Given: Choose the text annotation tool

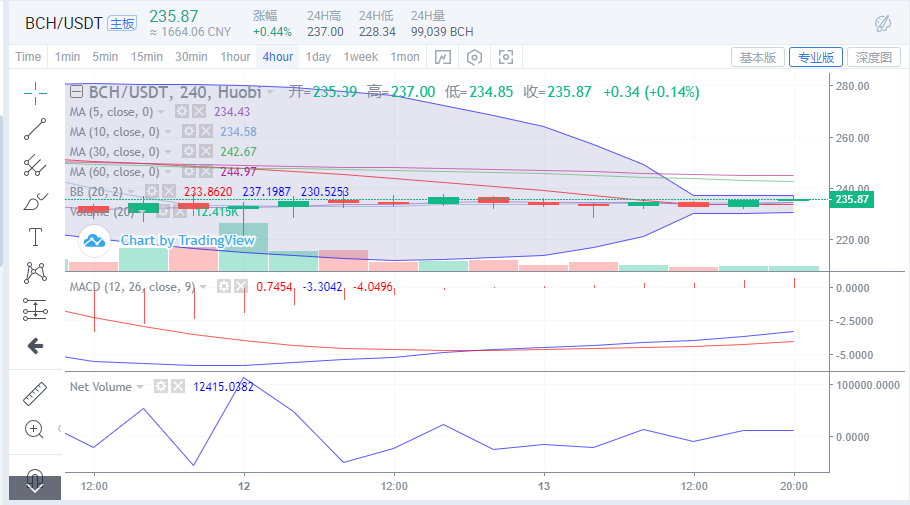Looking at the screenshot, I should (35, 237).
